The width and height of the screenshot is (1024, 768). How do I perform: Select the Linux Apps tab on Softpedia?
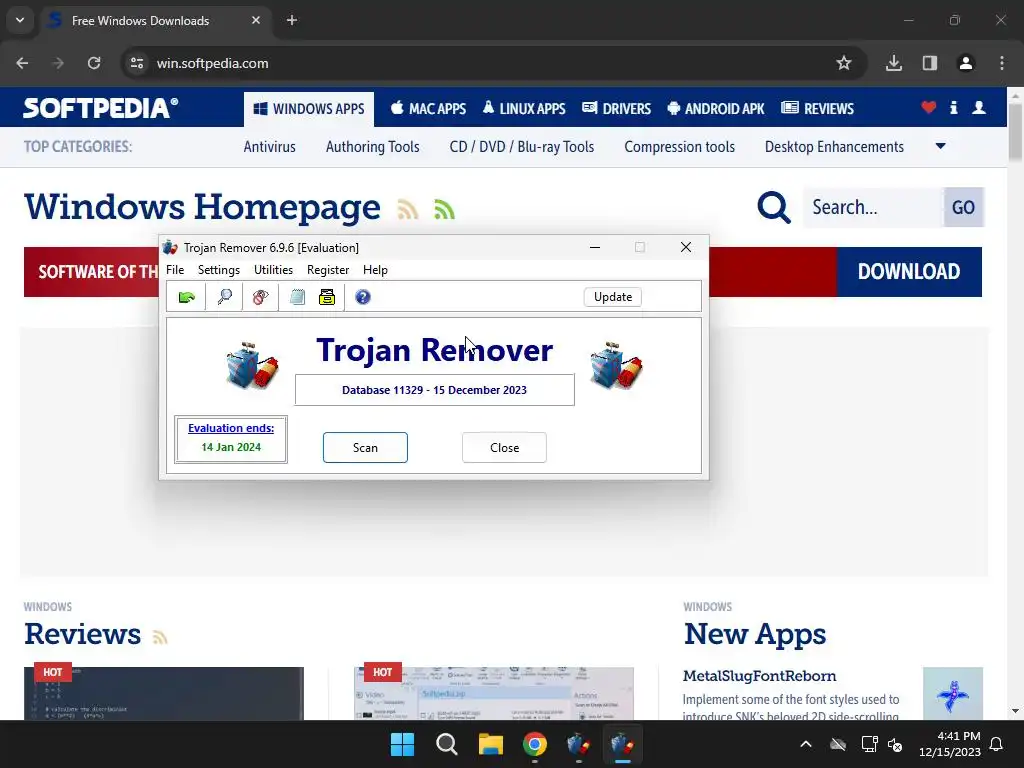[x=524, y=109]
